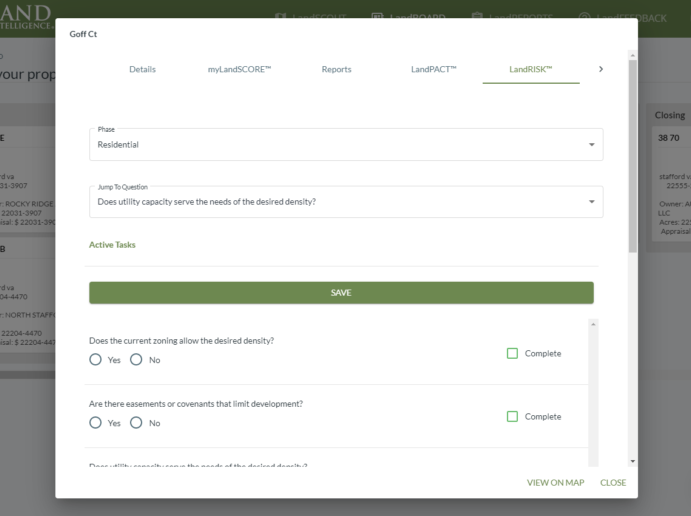
Task: Choose No for easements or covenants question
Action: click(x=136, y=423)
